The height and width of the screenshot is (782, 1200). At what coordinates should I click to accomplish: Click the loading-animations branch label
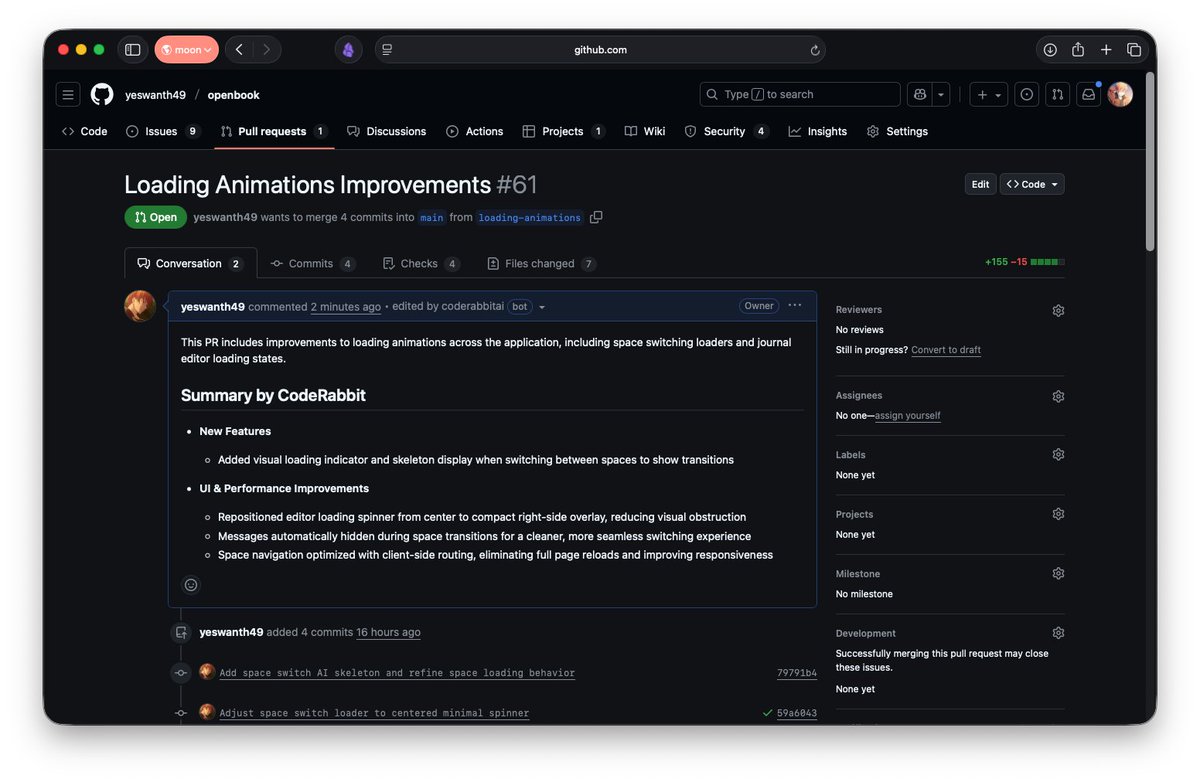pyautogui.click(x=529, y=217)
